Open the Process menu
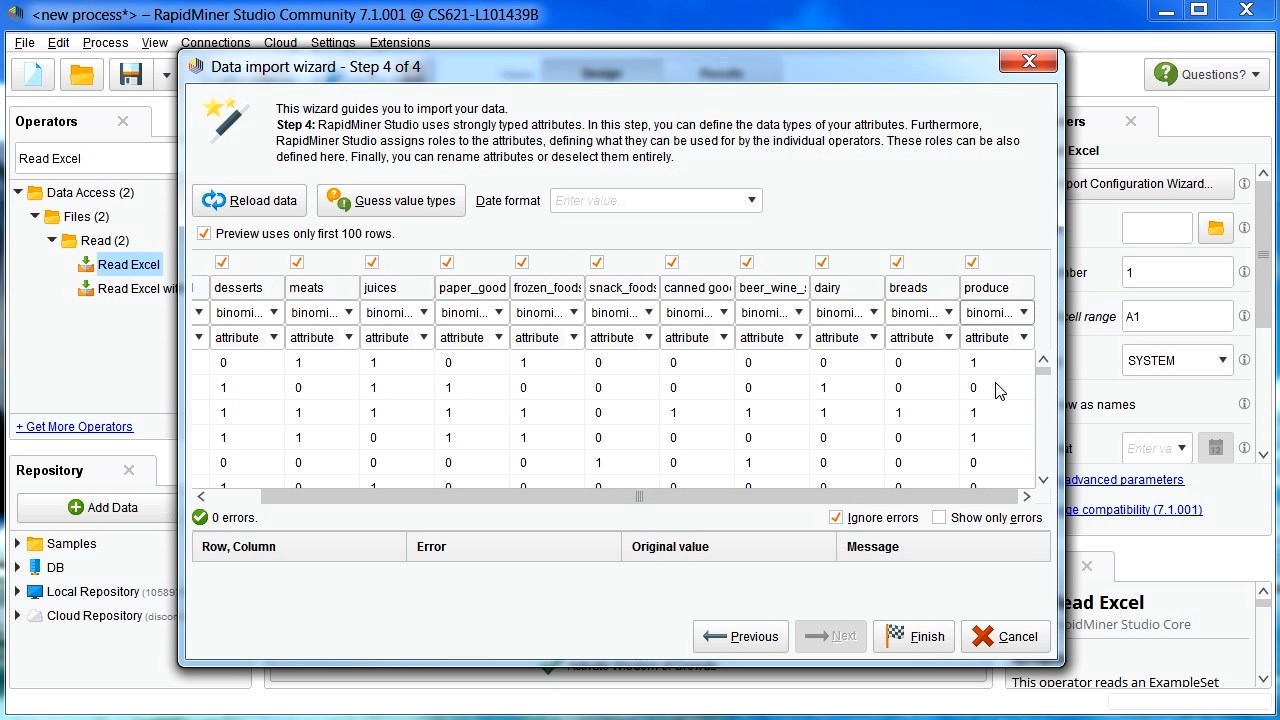Image resolution: width=1280 pixels, height=720 pixels. click(x=105, y=43)
